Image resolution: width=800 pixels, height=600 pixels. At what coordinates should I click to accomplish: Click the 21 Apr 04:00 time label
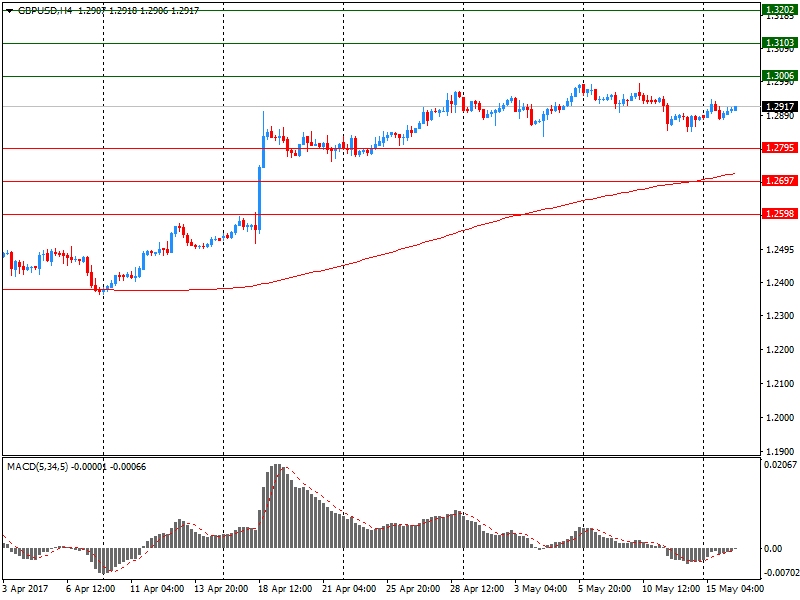click(349, 589)
